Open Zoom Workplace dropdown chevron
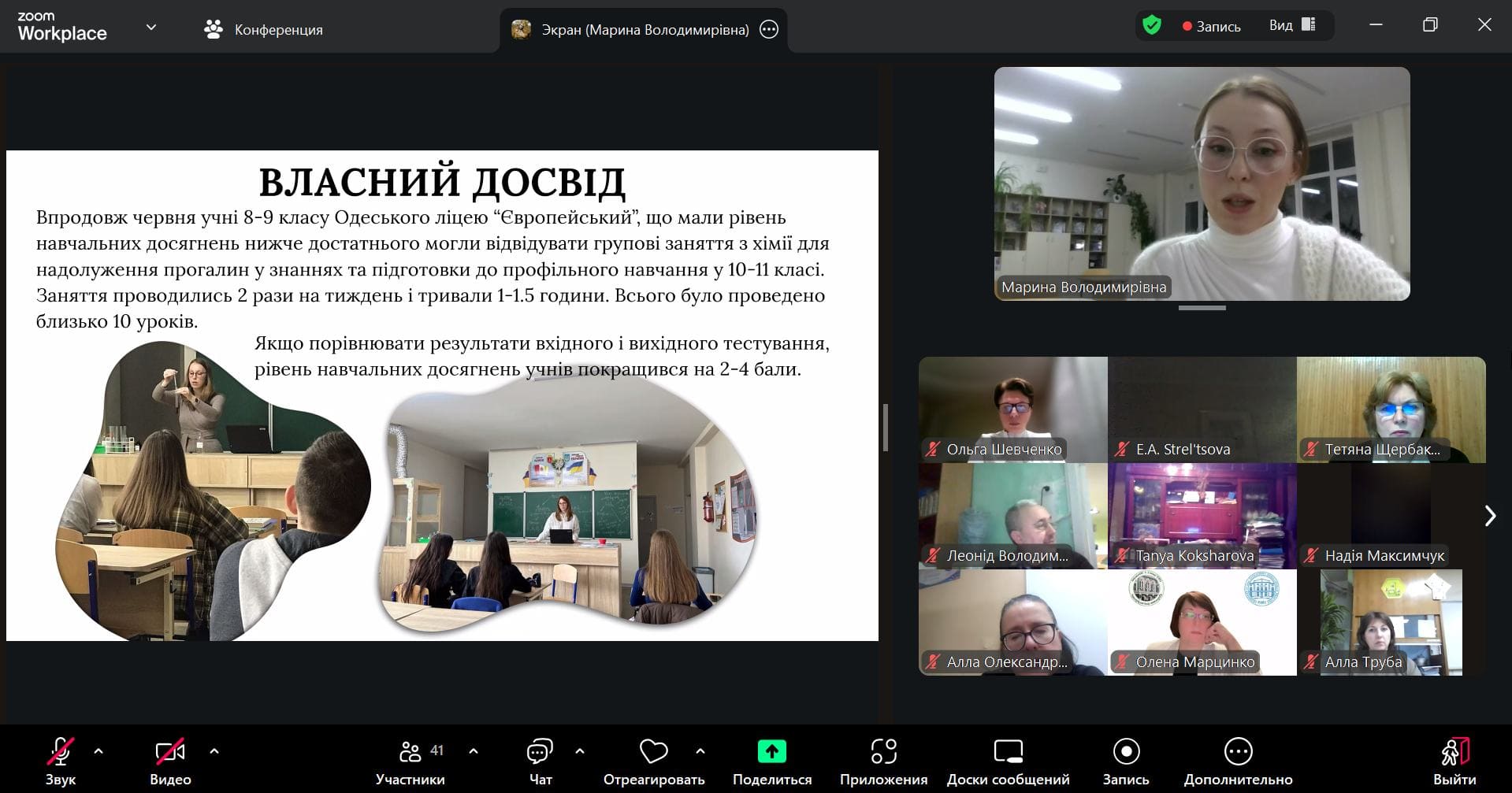 coord(151,28)
